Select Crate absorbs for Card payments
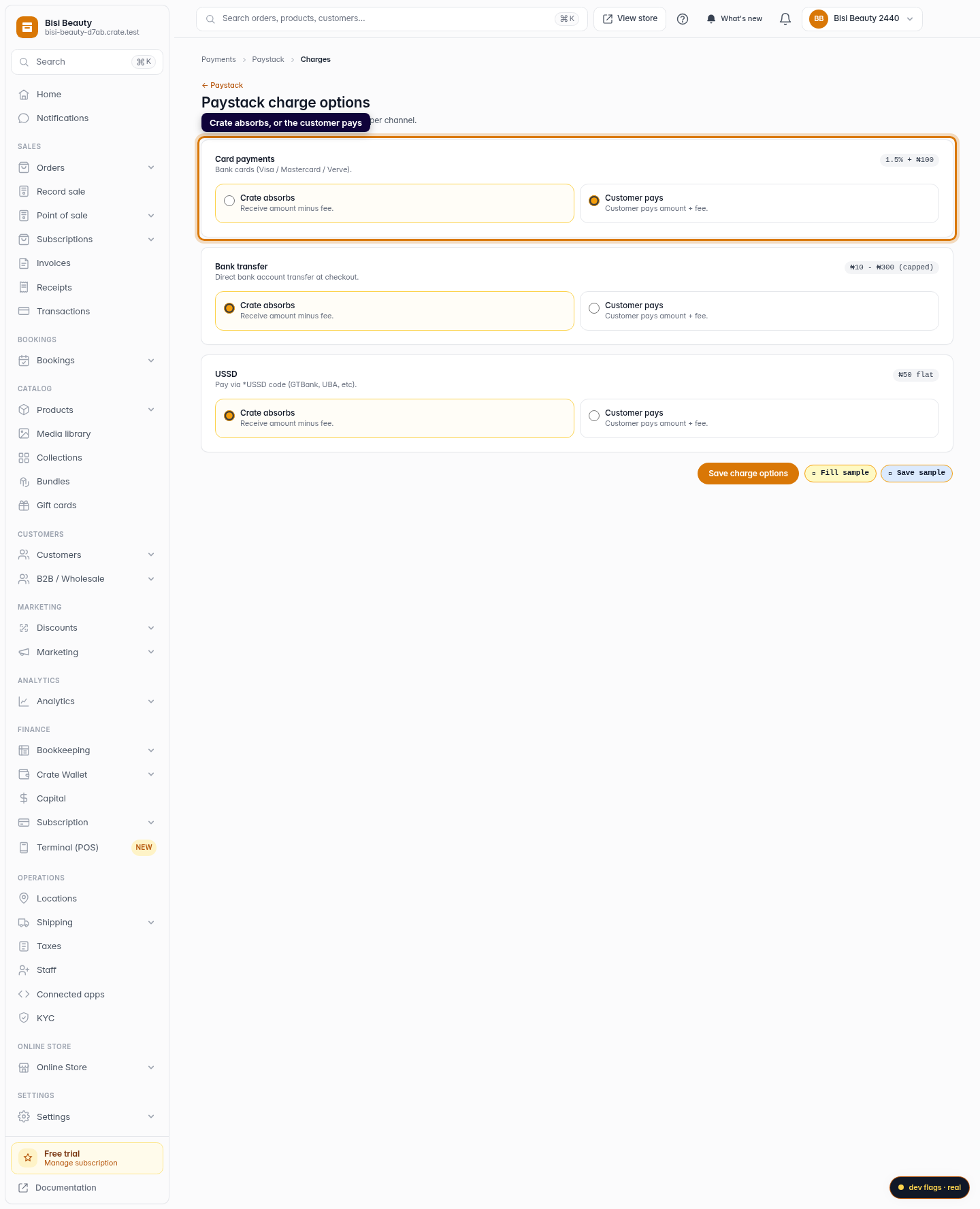980x1209 pixels. [395, 203]
